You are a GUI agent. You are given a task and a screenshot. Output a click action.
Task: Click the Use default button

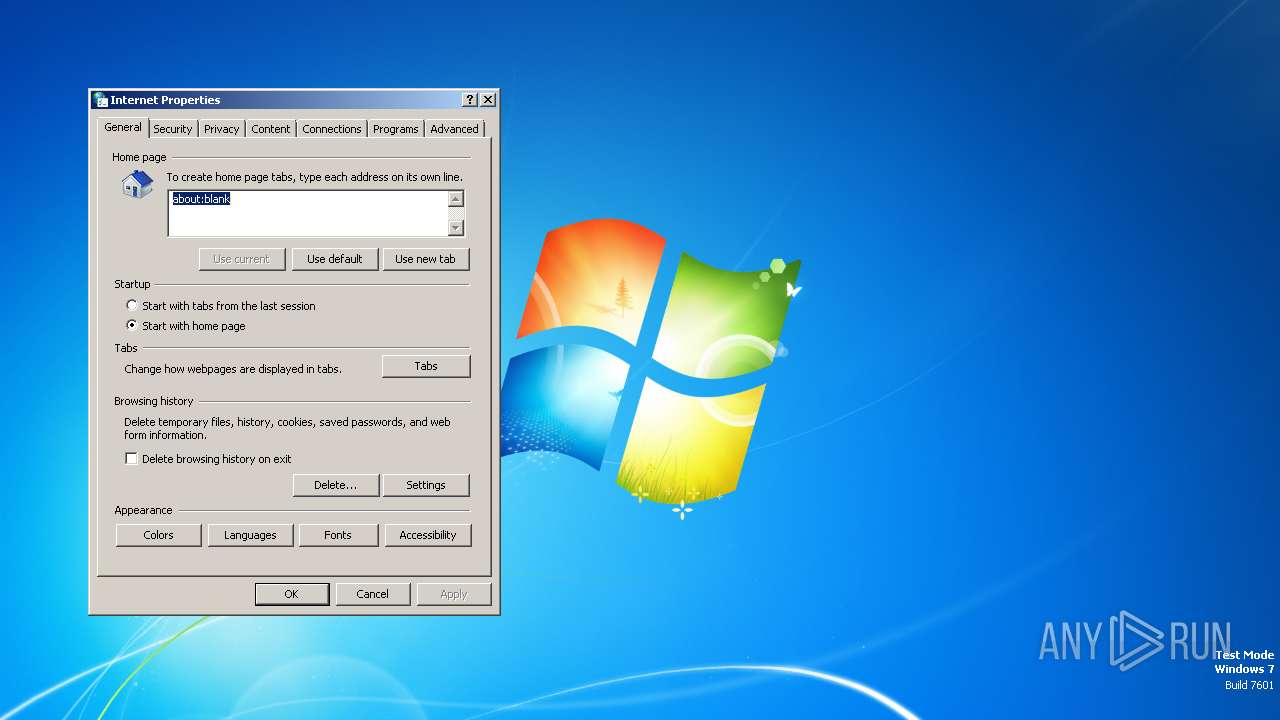point(335,259)
